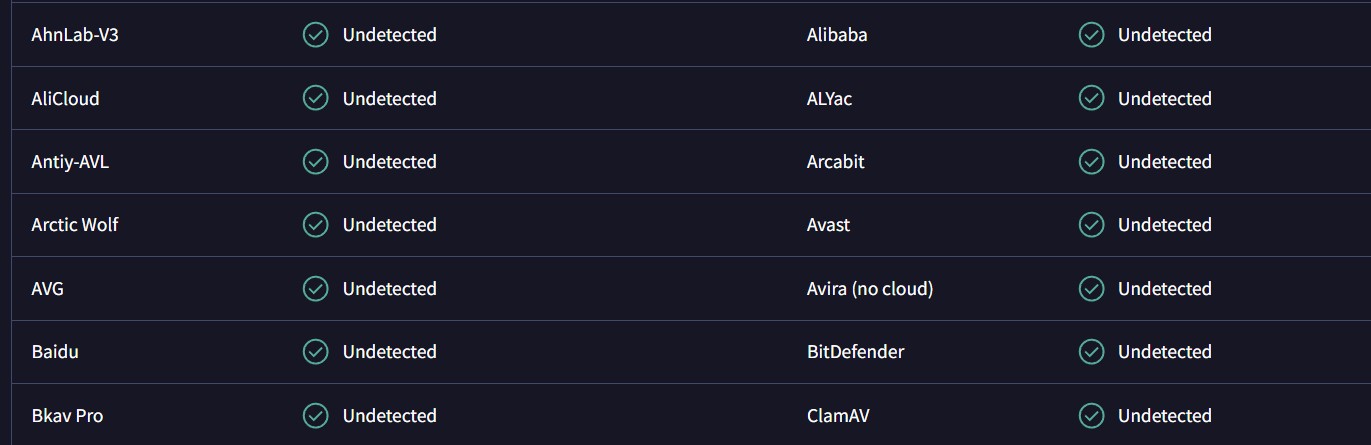Select the Arcabit checkmark icon
The width and height of the screenshot is (1371, 445).
coord(1091,161)
